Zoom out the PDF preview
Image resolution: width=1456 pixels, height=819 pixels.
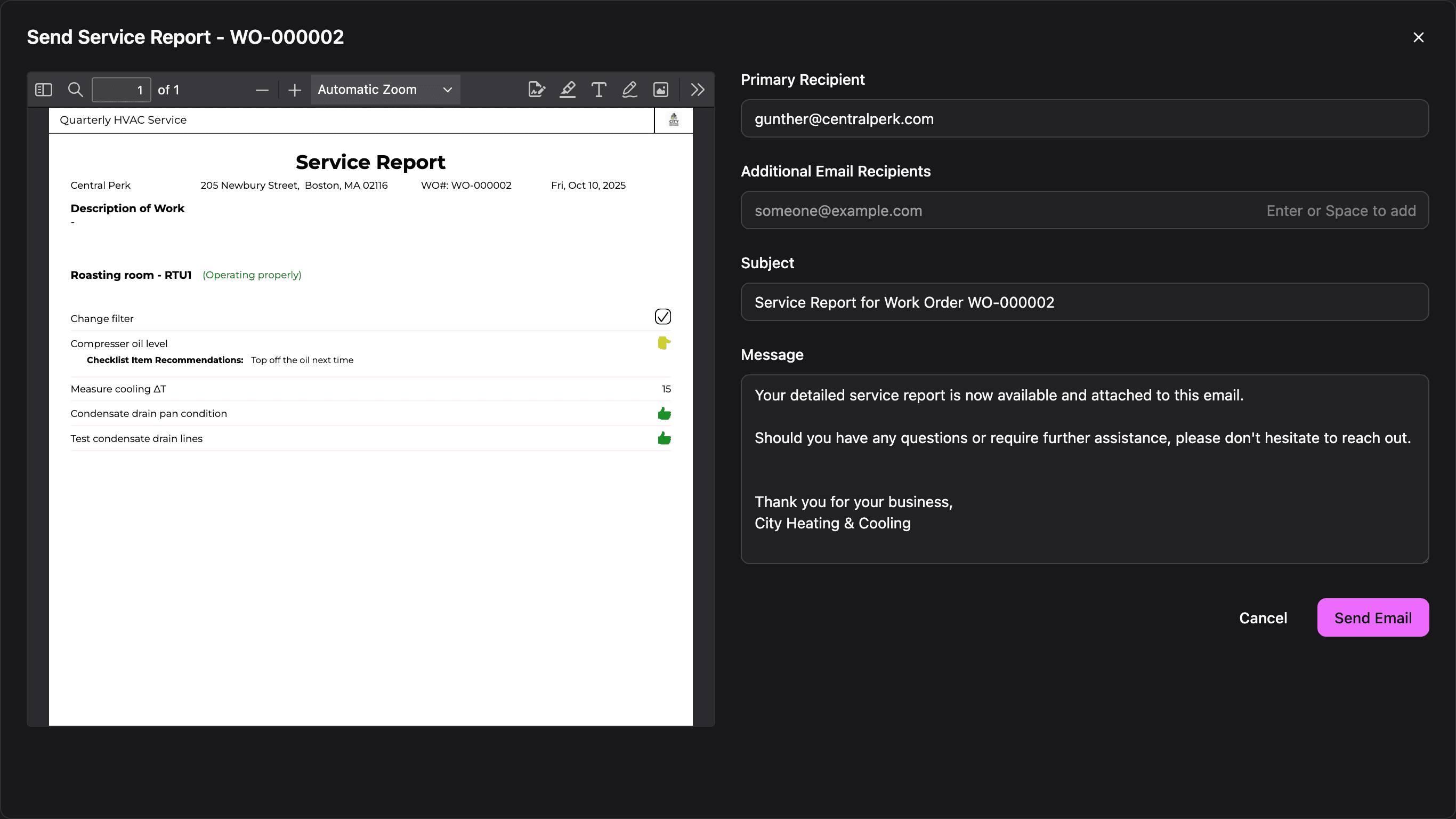pos(262,90)
